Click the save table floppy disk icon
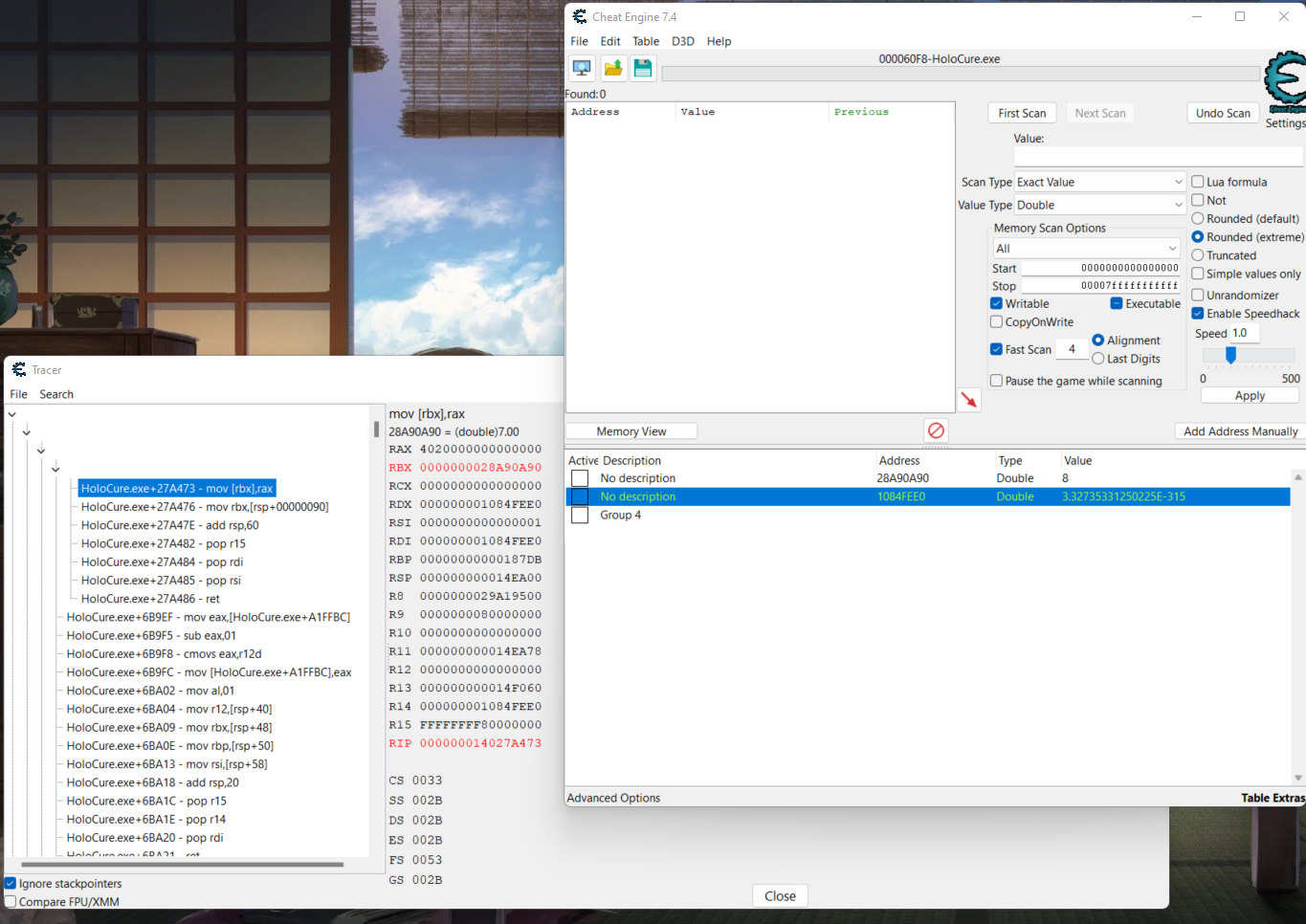The image size is (1306, 924). pyautogui.click(x=643, y=68)
